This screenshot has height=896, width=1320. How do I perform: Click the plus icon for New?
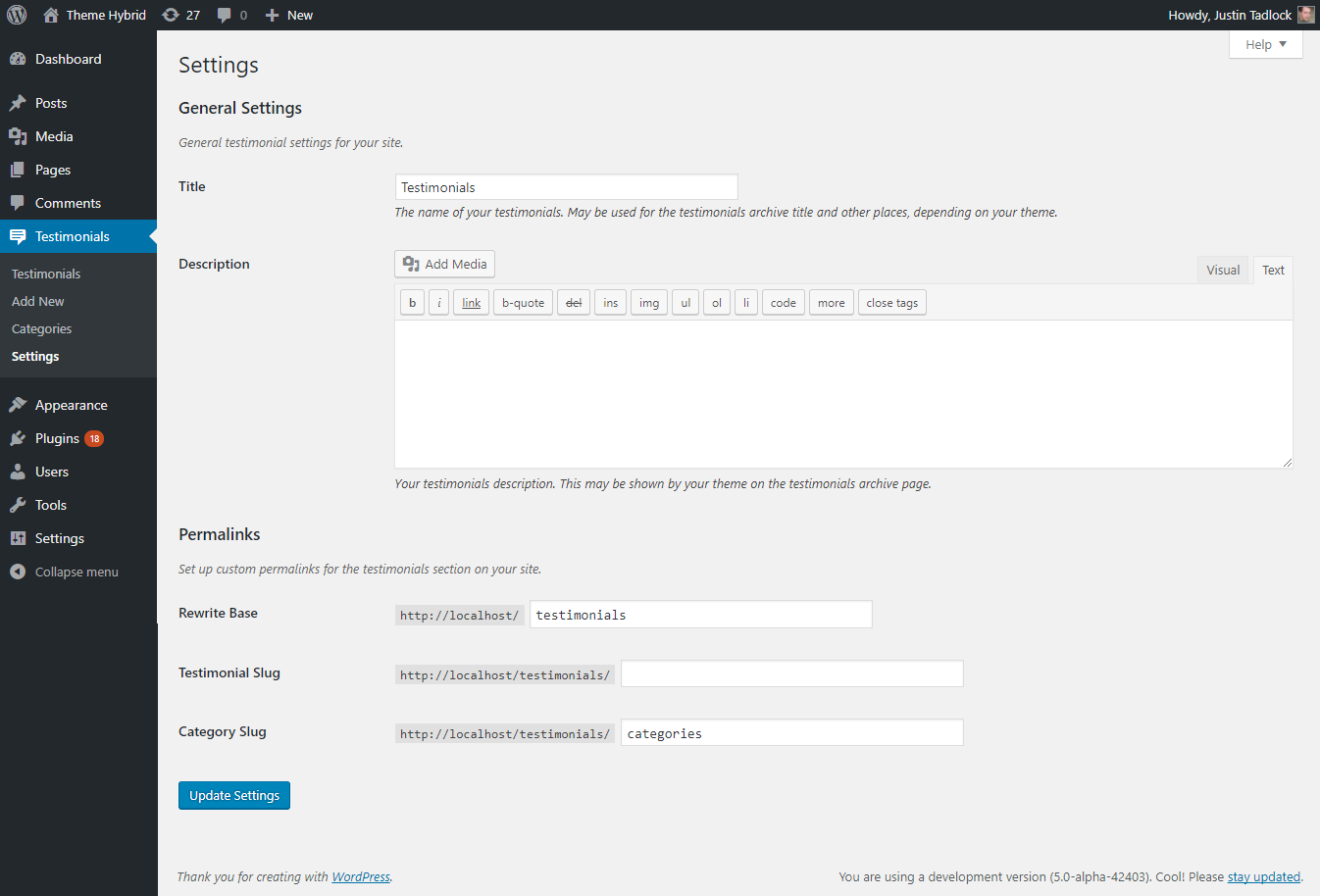tap(273, 15)
